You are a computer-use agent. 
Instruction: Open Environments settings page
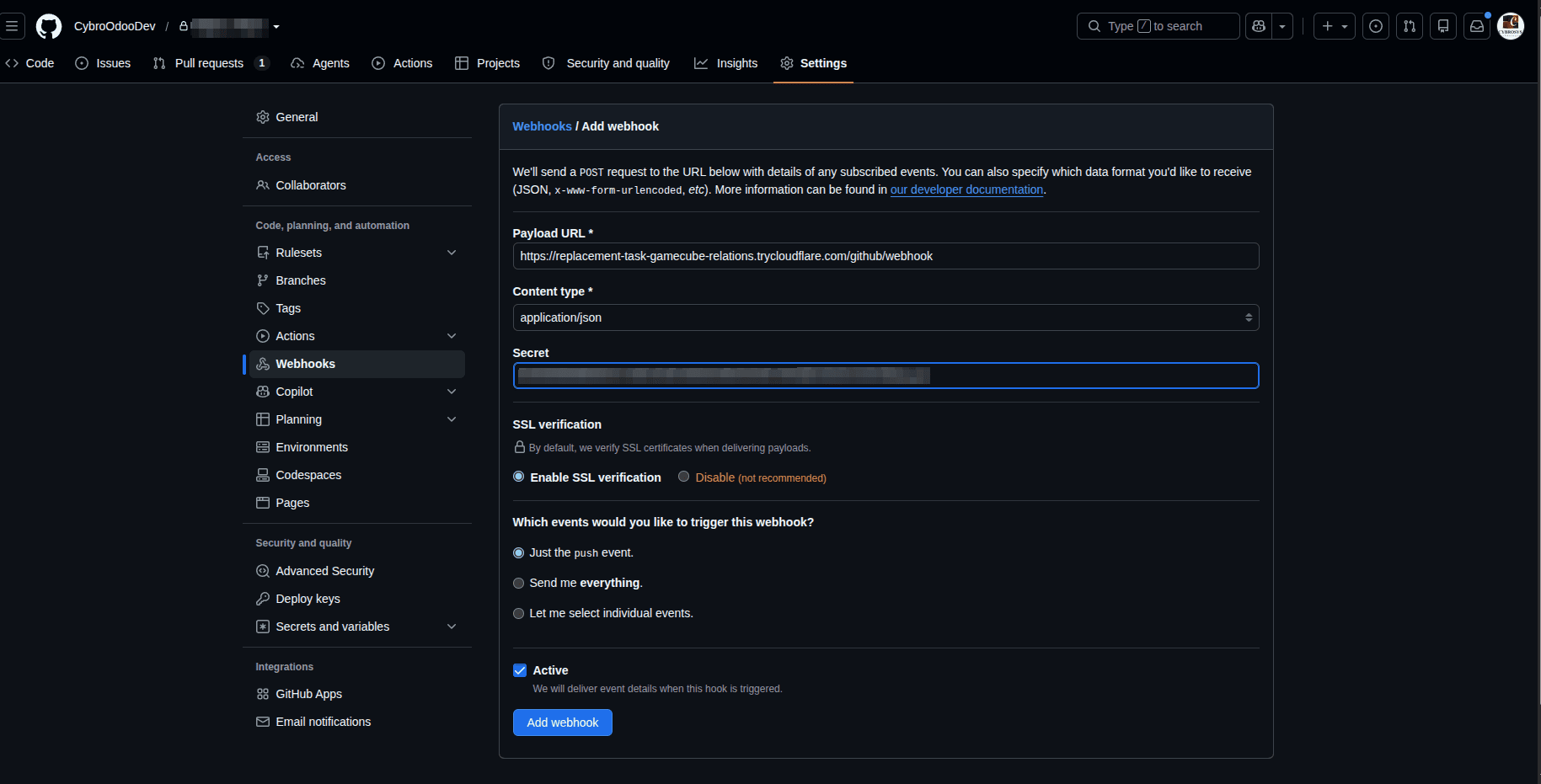click(357, 447)
